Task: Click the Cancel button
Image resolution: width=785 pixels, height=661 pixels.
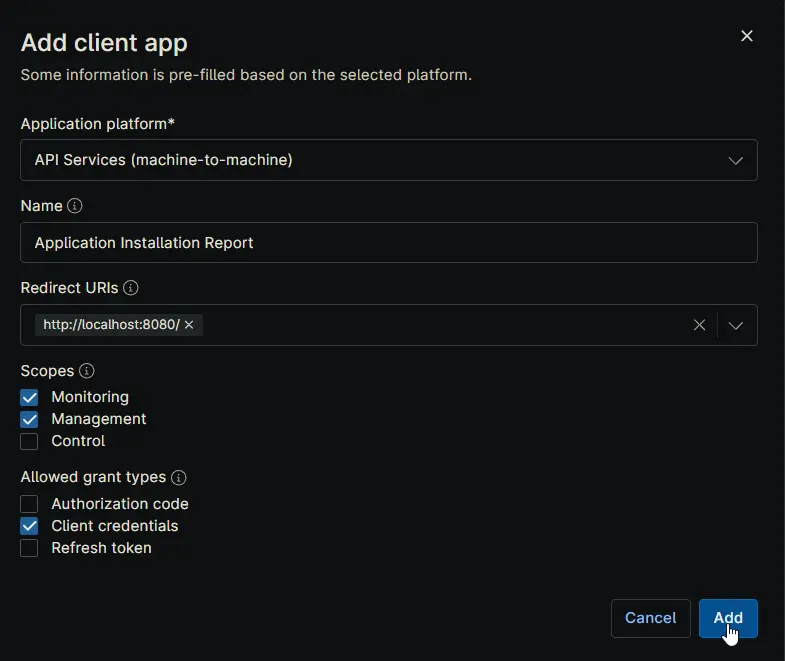Action: 650,618
